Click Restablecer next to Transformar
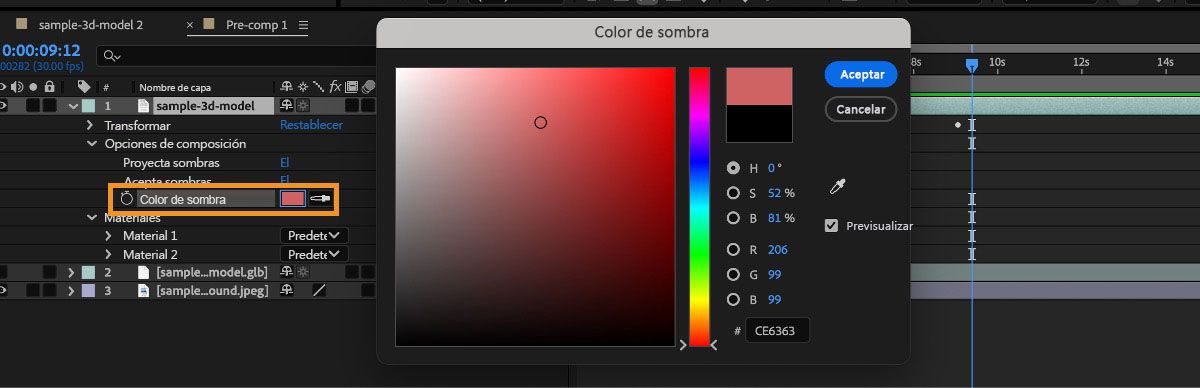Viewport: 1200px width, 388px height. pyautogui.click(x=311, y=125)
